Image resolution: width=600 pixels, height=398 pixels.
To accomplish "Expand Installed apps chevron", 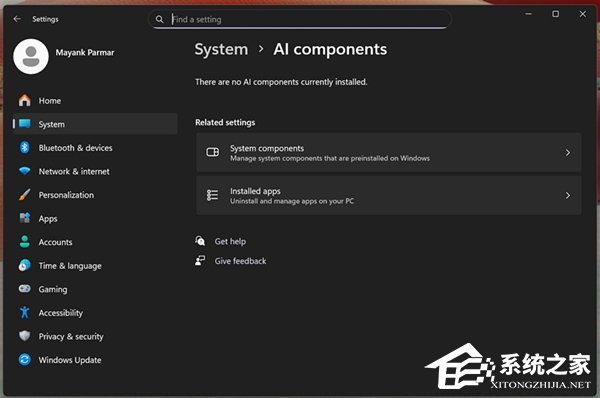I will [x=567, y=195].
